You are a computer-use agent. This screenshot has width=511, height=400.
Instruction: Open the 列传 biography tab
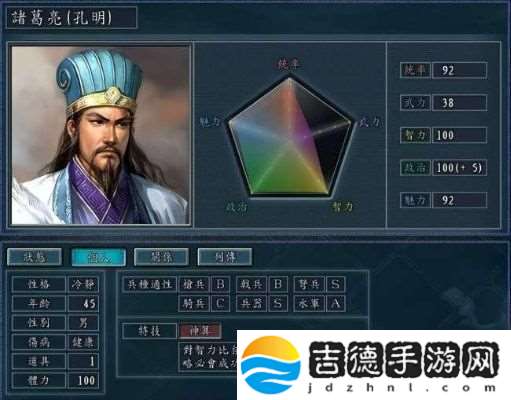[225, 257]
